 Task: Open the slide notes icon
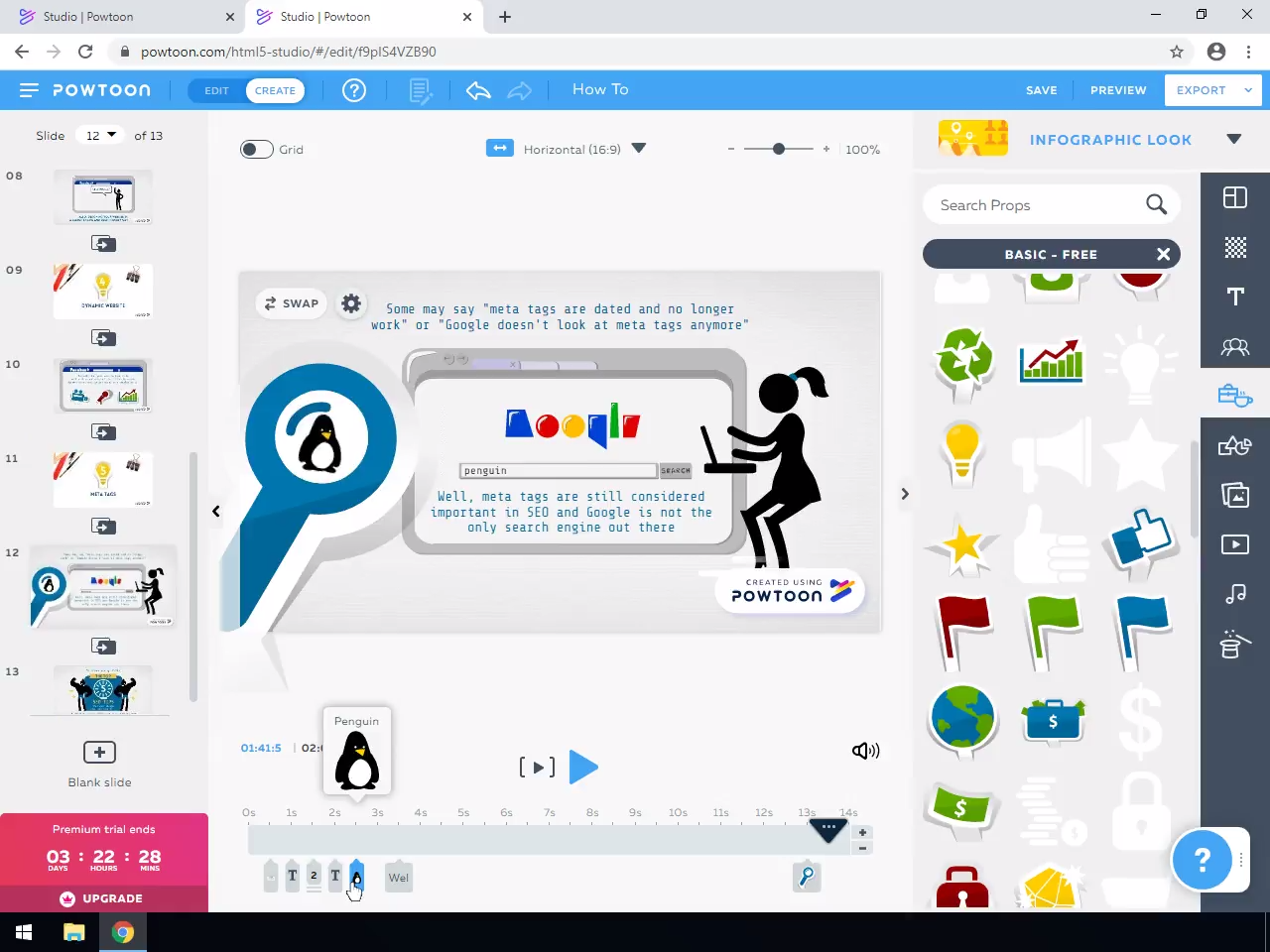(421, 91)
